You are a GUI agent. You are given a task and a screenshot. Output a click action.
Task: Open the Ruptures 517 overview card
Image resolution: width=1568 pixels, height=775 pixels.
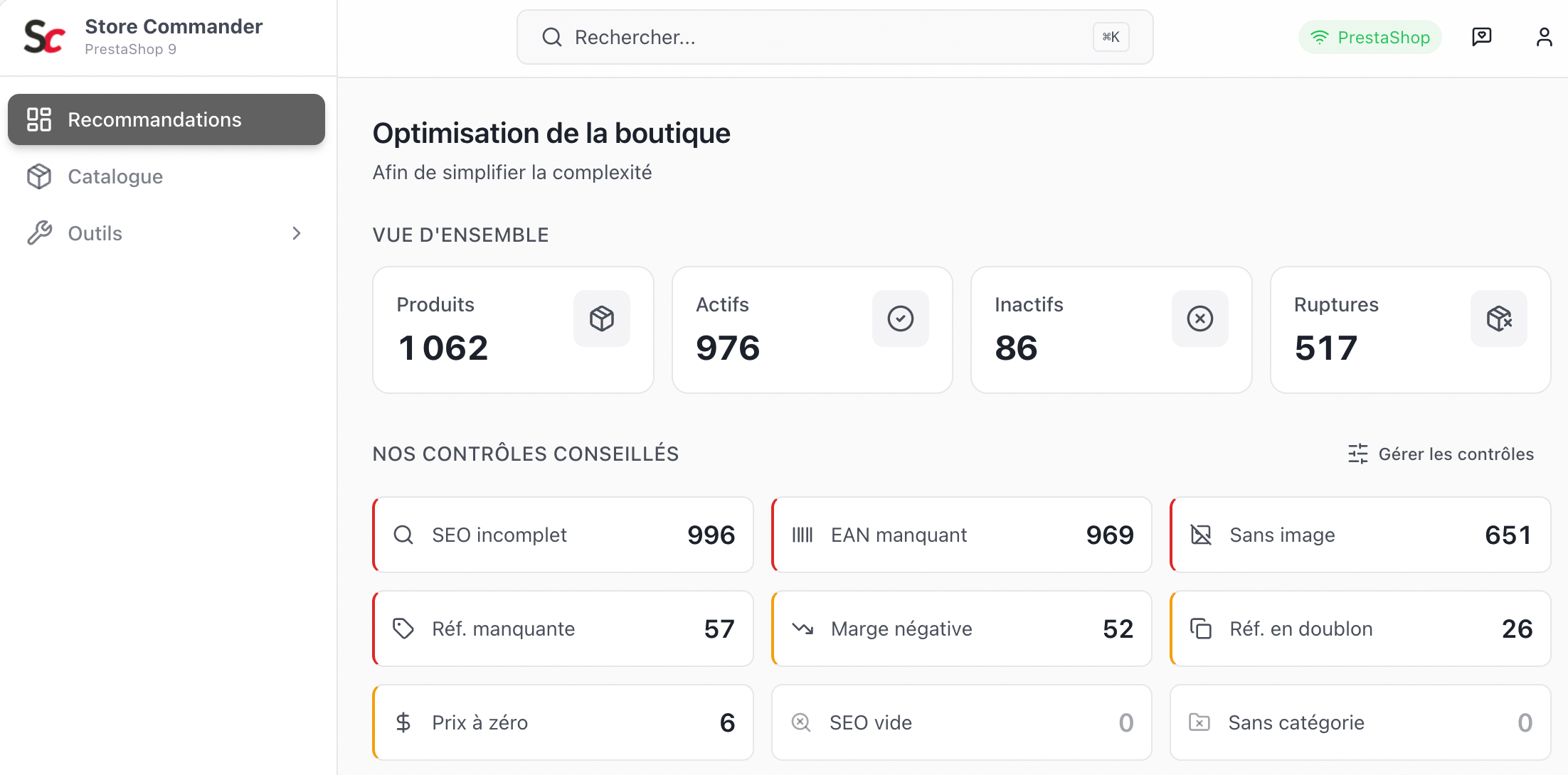[1411, 330]
